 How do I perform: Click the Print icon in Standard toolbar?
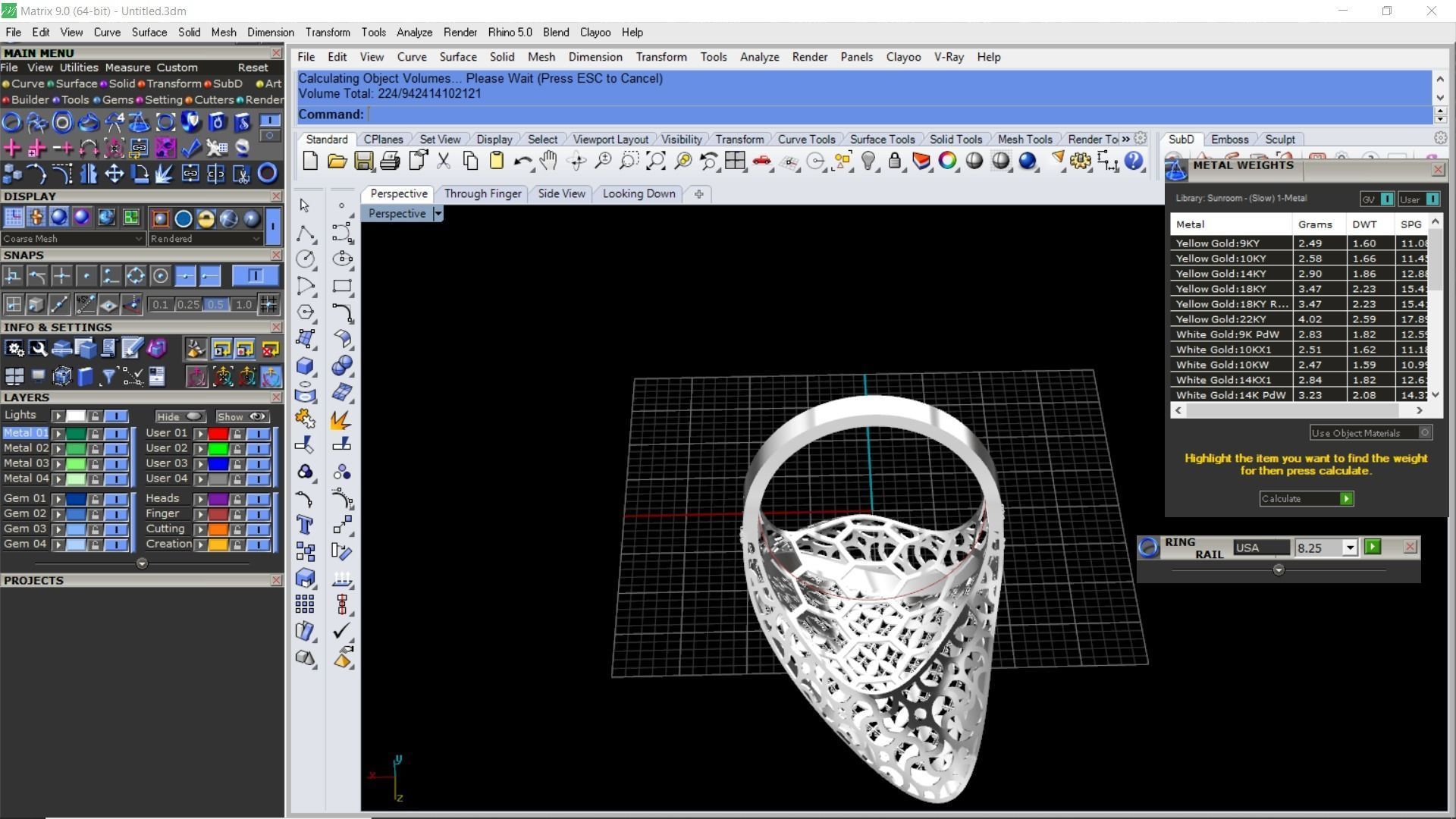[390, 161]
